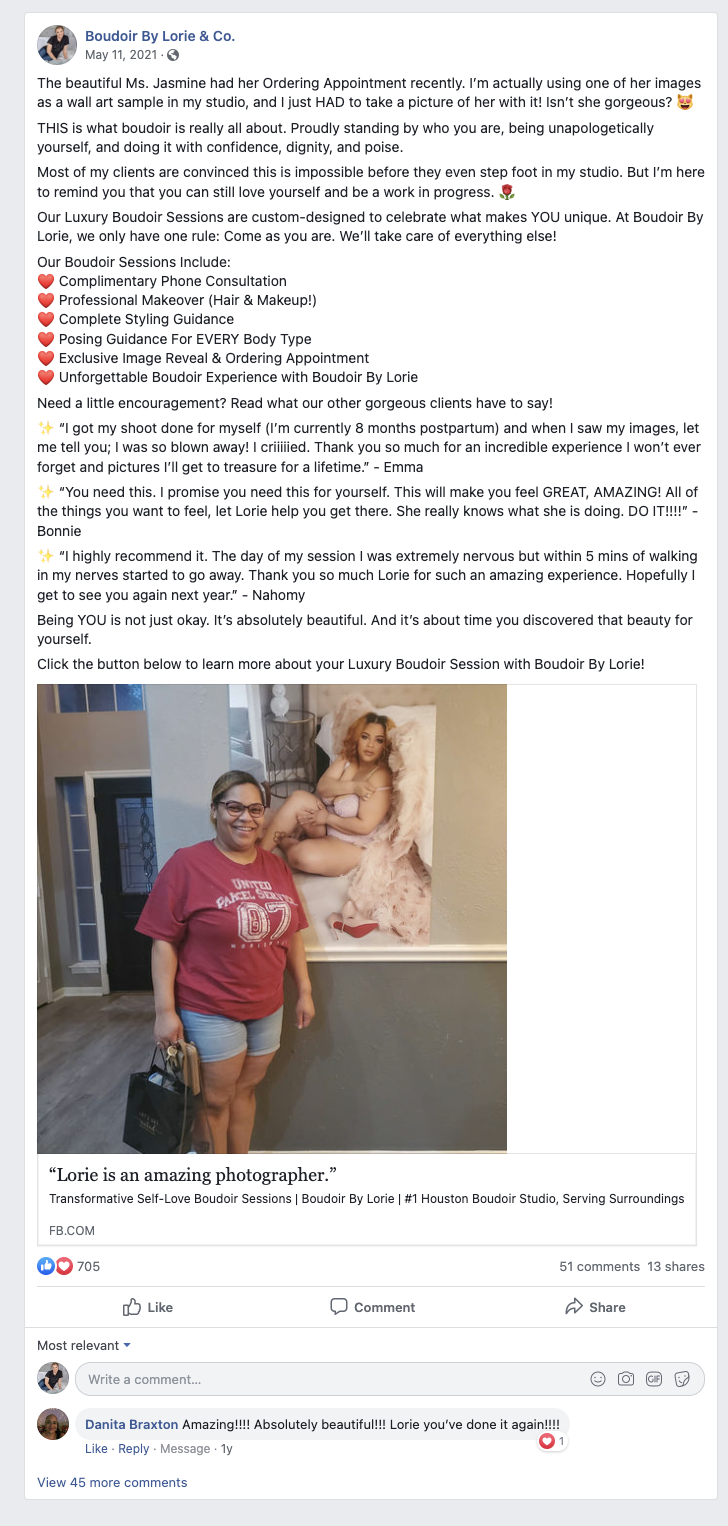The width and height of the screenshot is (728, 1526).
Task: Click the Comment button under post
Action: click(x=372, y=1307)
